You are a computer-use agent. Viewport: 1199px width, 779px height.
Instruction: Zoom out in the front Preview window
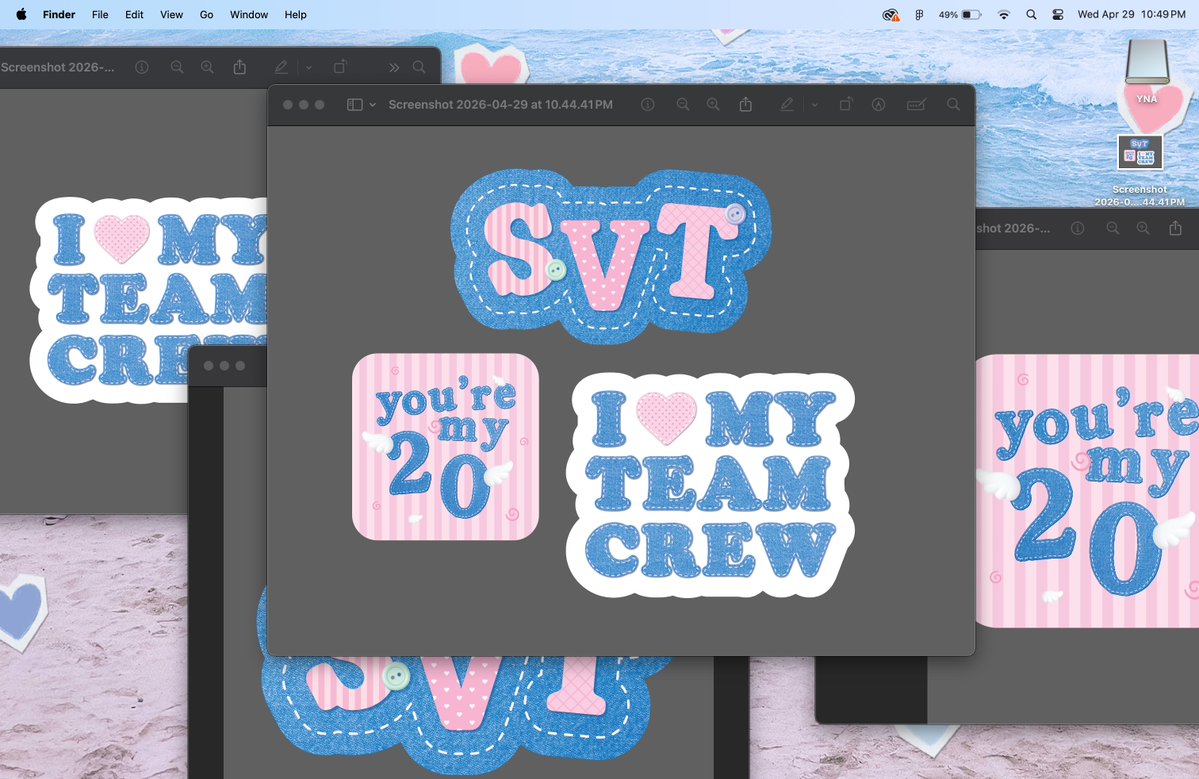pos(683,105)
